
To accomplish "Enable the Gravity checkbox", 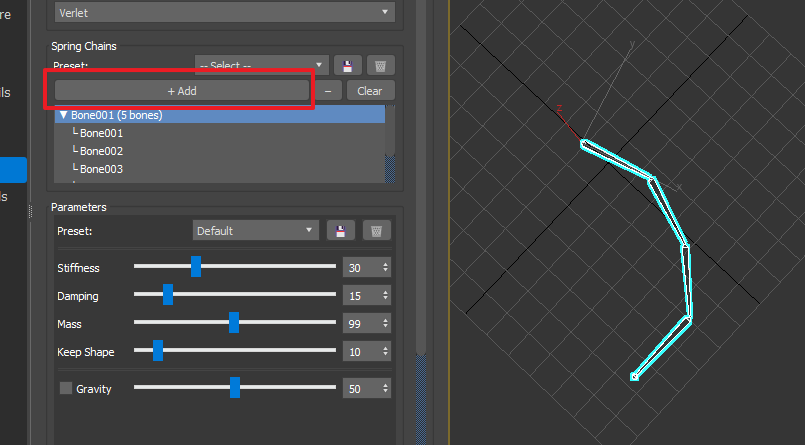I will click(66, 388).
